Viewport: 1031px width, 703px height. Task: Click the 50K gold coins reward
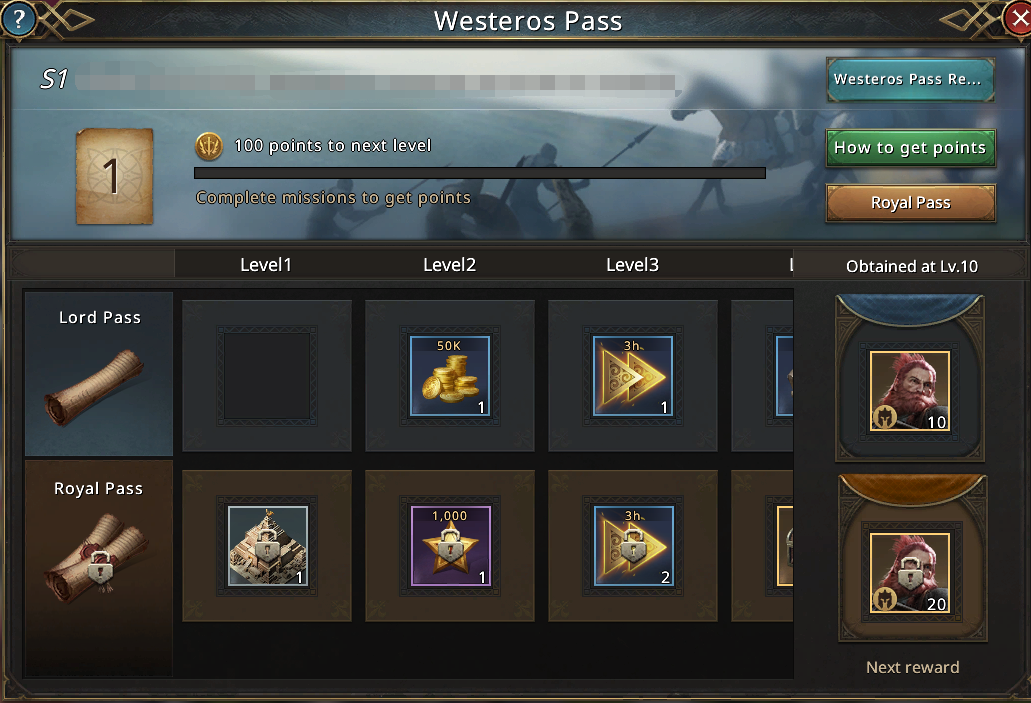450,376
